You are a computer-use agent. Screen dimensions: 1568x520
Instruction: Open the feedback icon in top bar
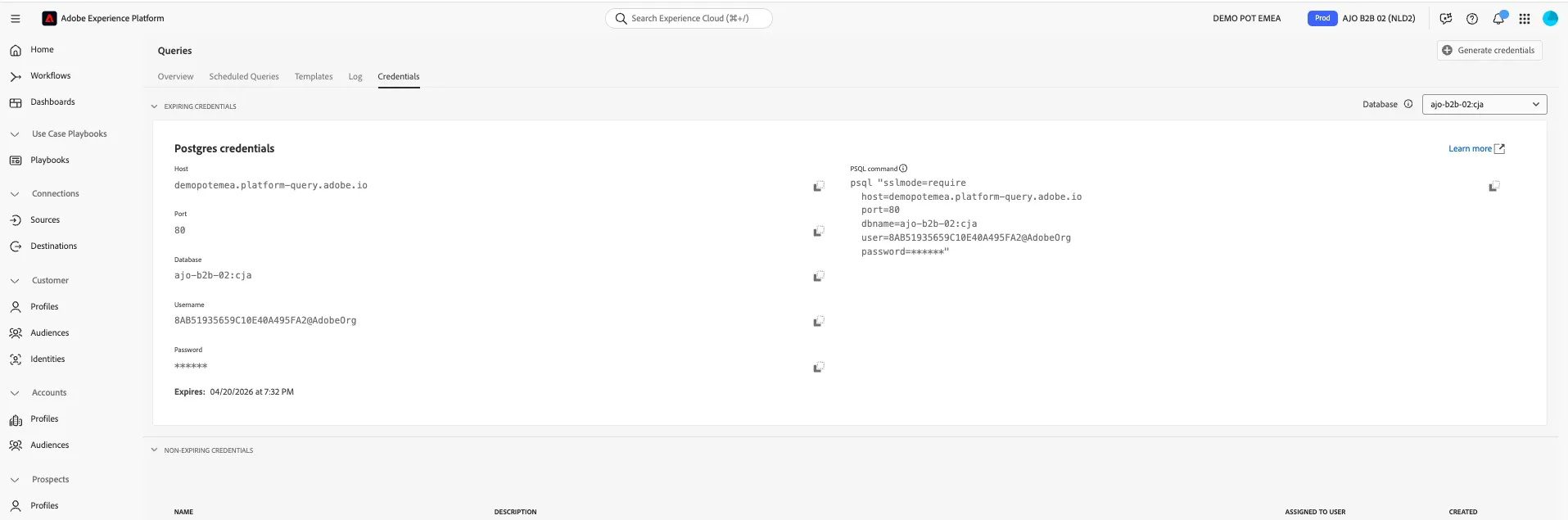[x=1446, y=18]
